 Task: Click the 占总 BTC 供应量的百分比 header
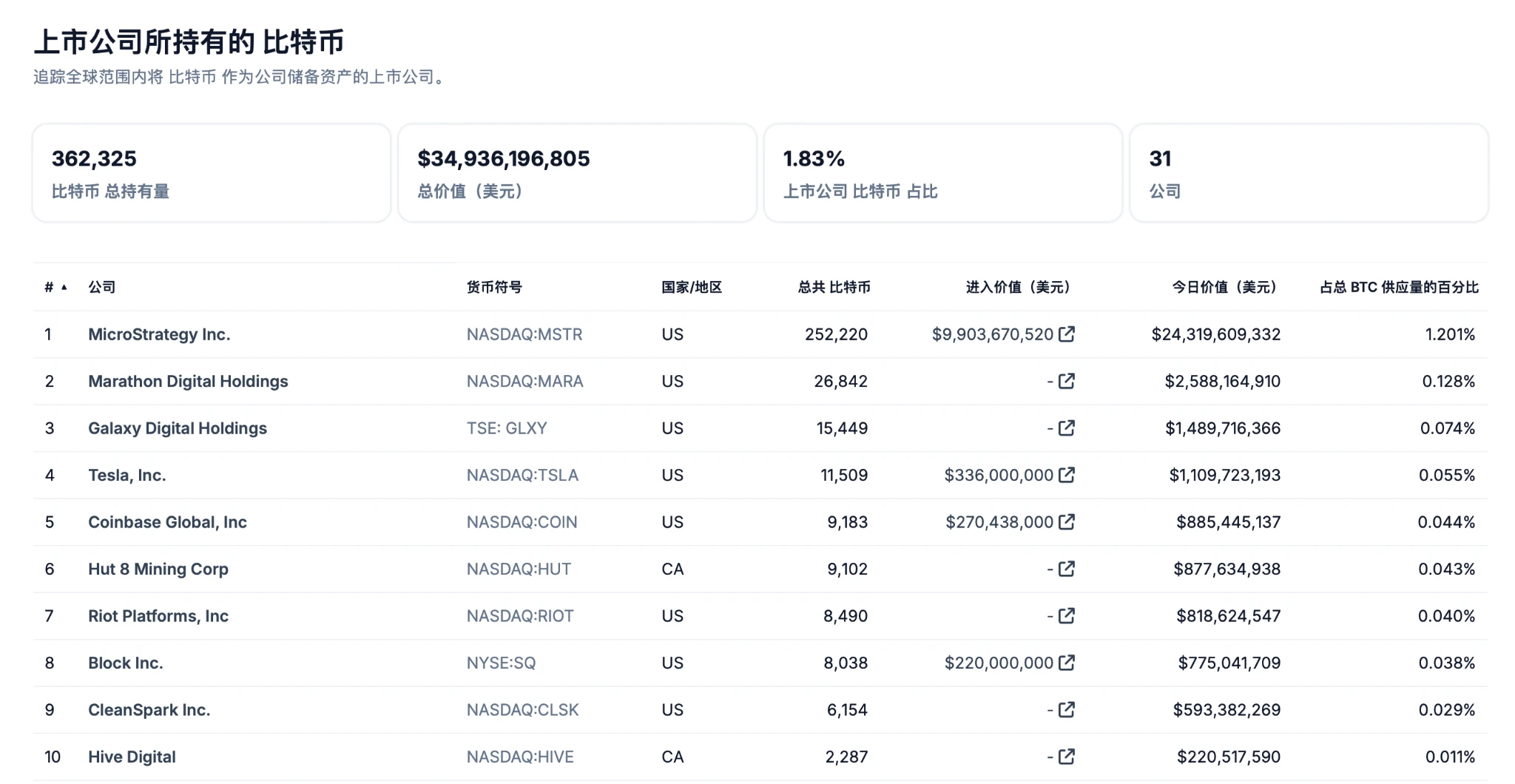pyautogui.click(x=1399, y=287)
